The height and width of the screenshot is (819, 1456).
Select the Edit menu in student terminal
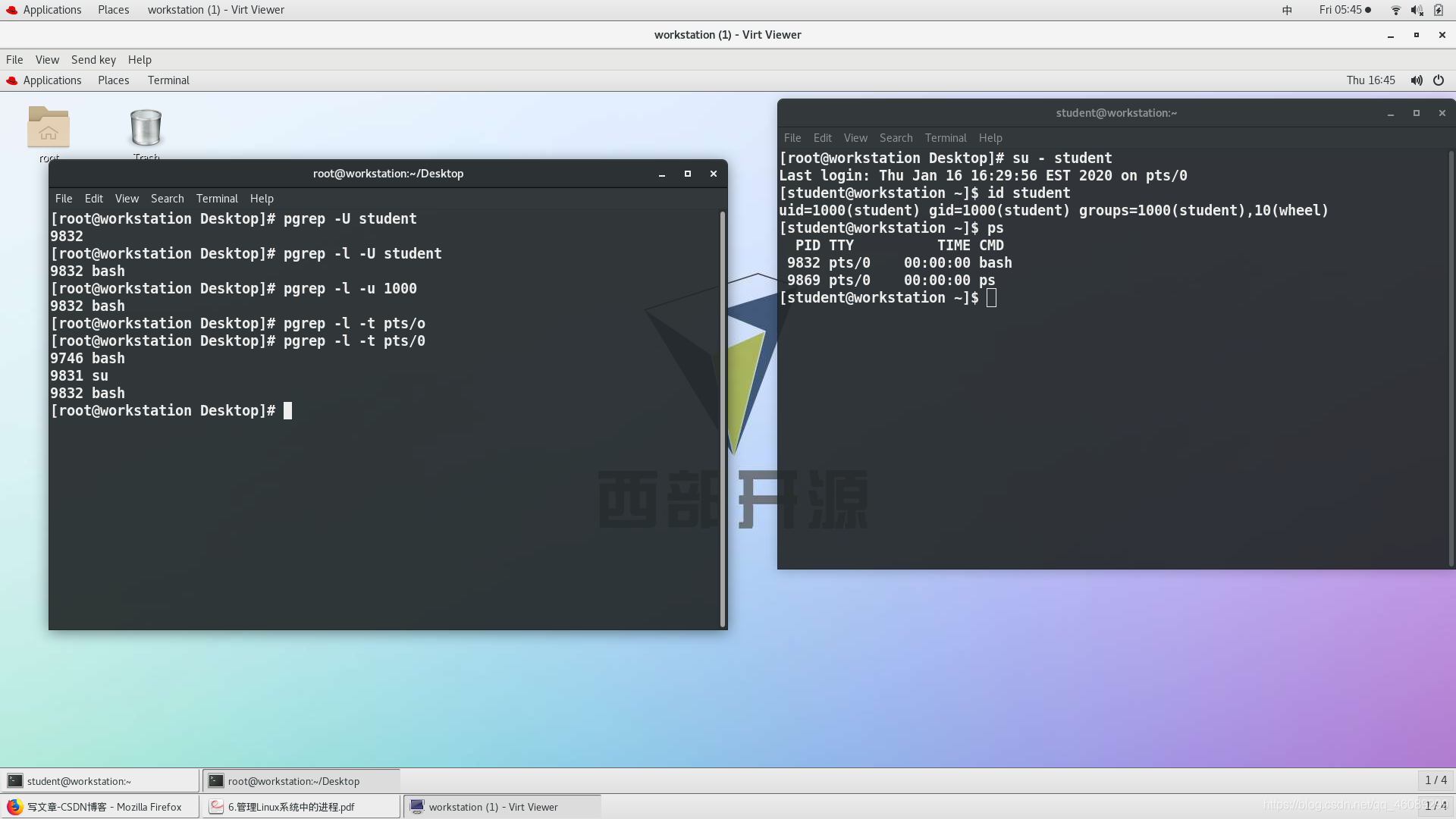tap(822, 137)
